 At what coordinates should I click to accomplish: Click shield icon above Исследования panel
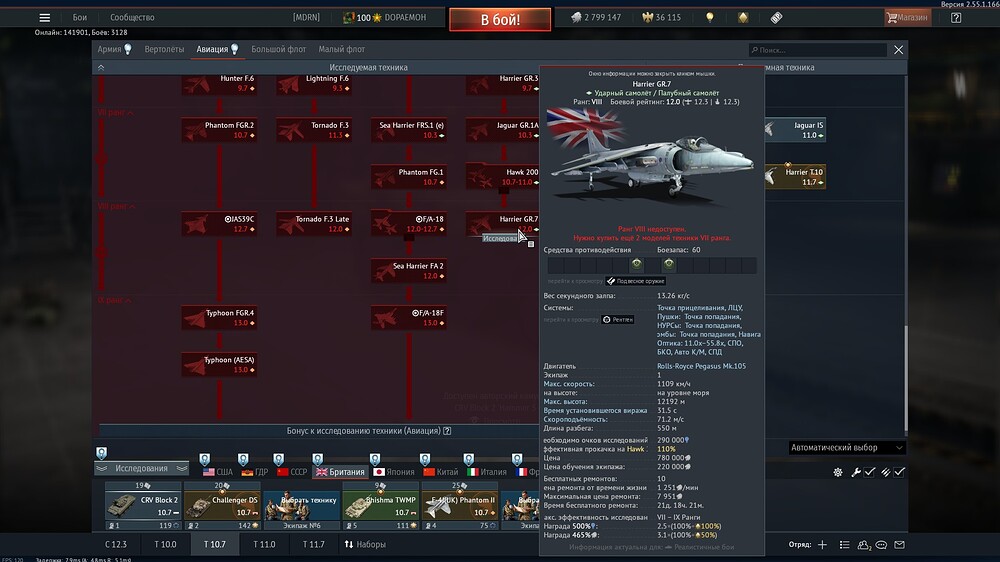(x=101, y=453)
